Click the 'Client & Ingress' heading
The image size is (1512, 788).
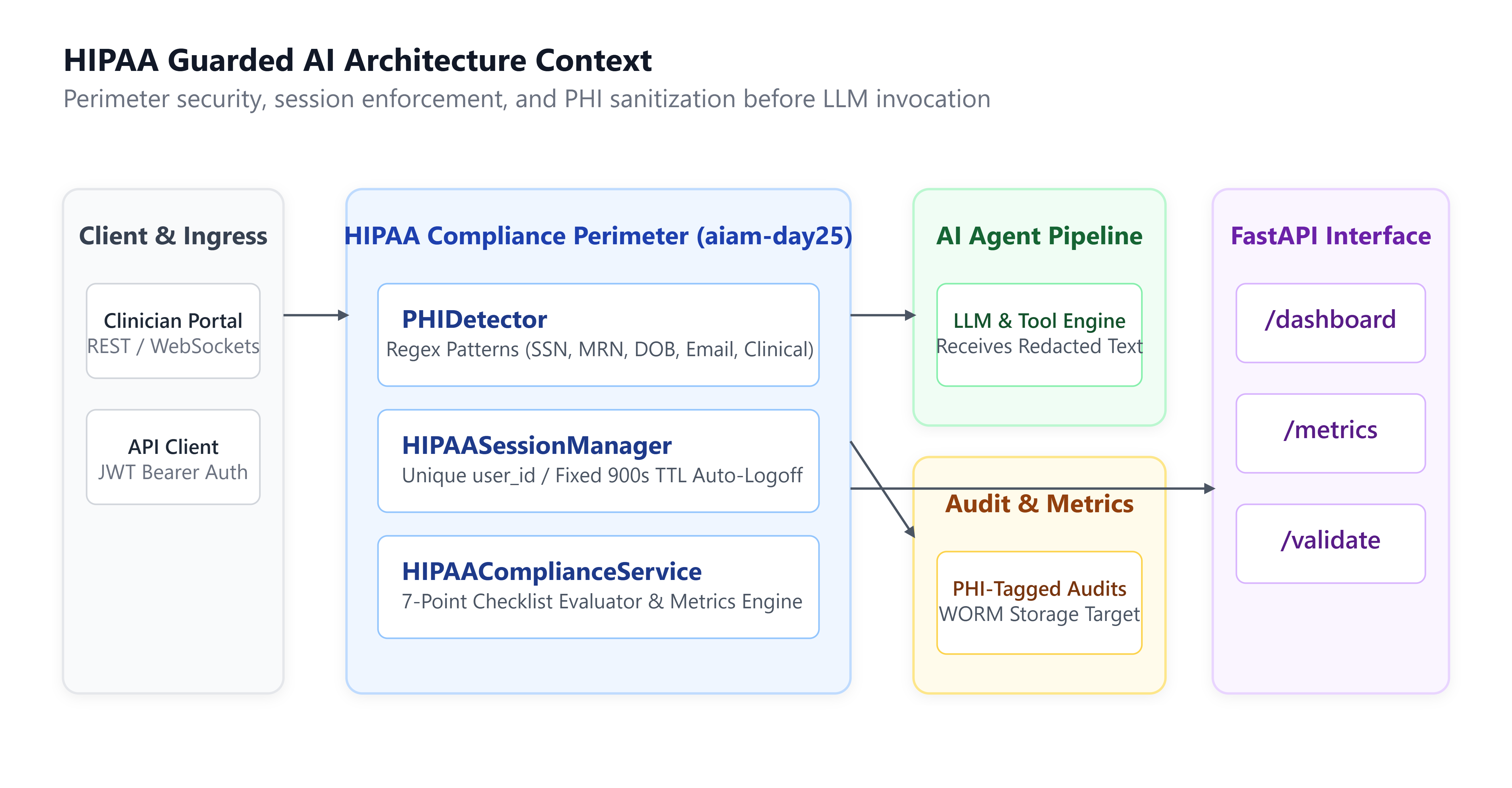(173, 236)
